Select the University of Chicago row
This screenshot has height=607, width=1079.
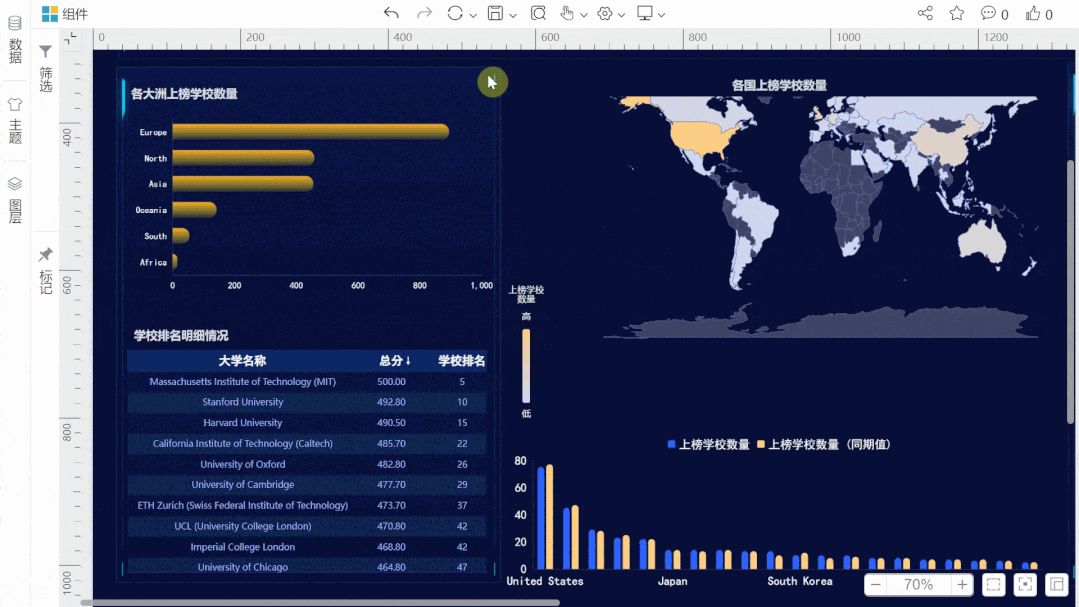tap(307, 566)
